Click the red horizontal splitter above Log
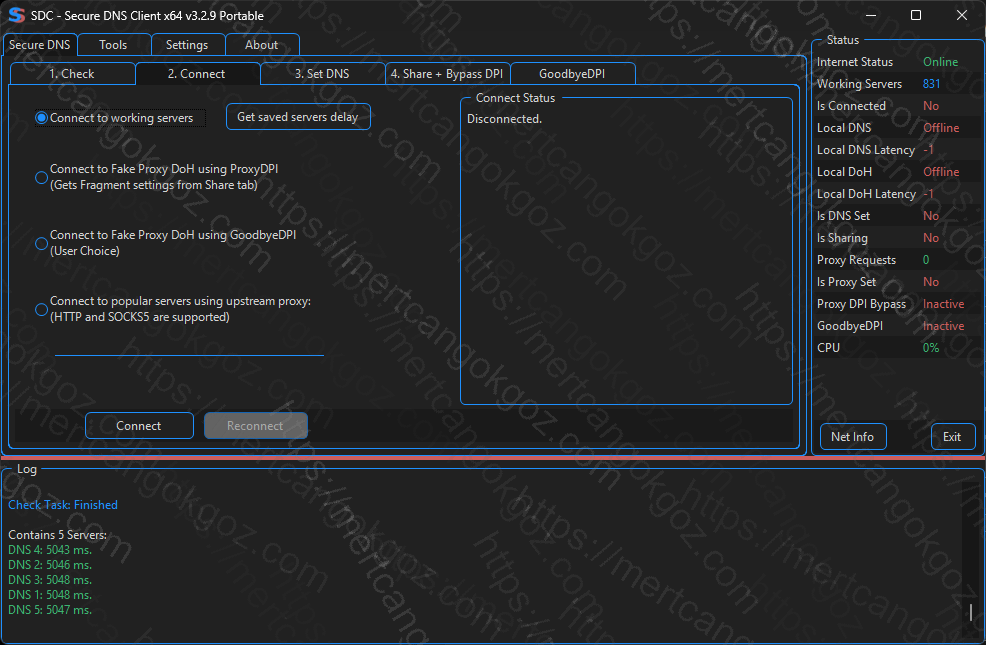986x645 pixels. 492,458
